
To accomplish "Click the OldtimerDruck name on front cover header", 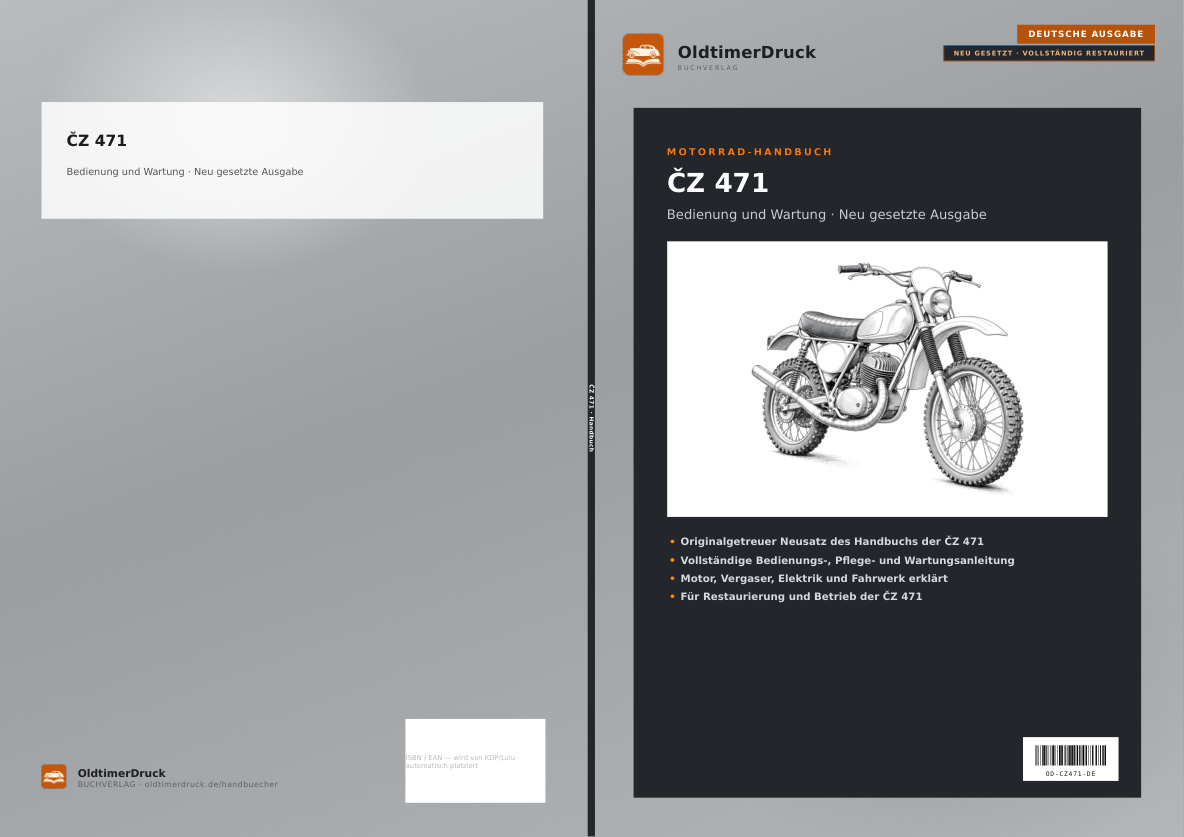I will click(746, 52).
